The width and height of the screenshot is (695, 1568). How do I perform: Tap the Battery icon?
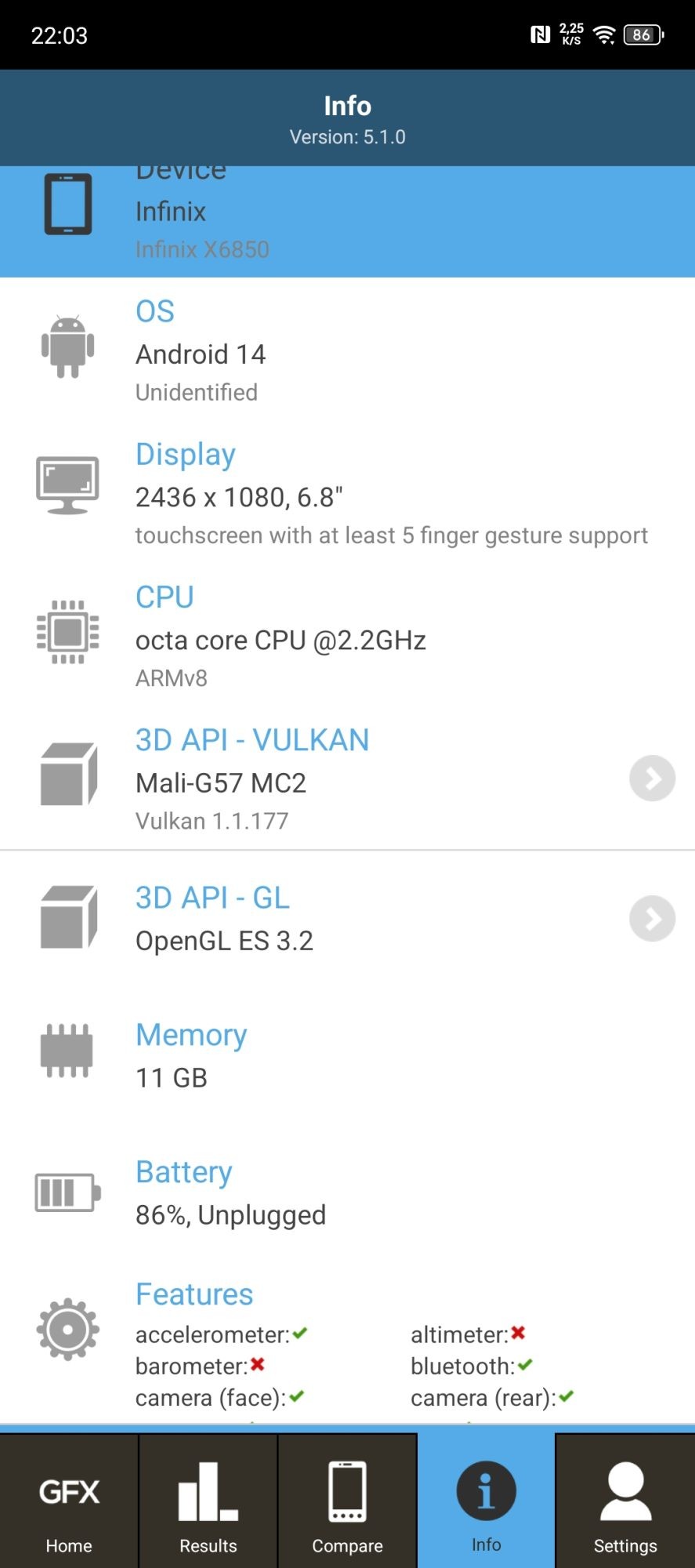coord(67,1192)
